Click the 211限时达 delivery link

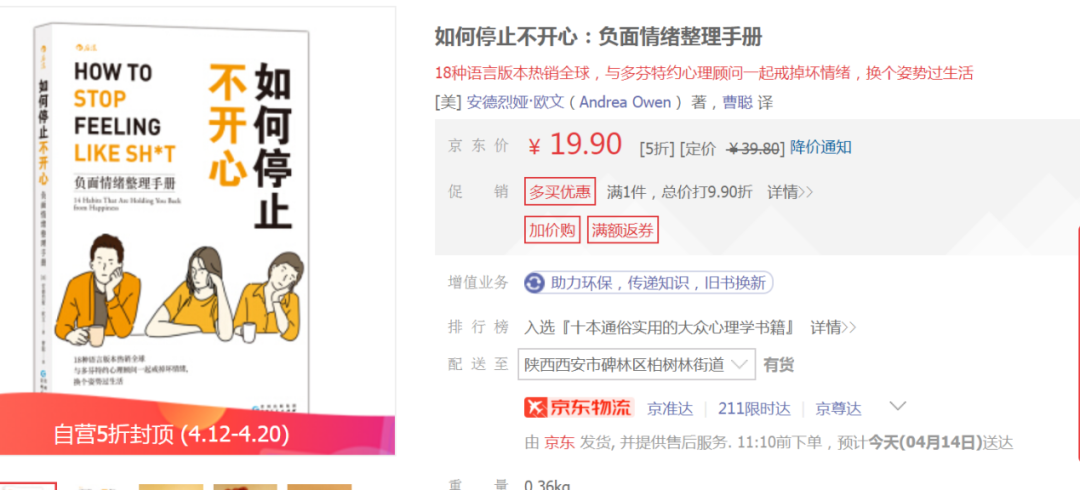[754, 408]
